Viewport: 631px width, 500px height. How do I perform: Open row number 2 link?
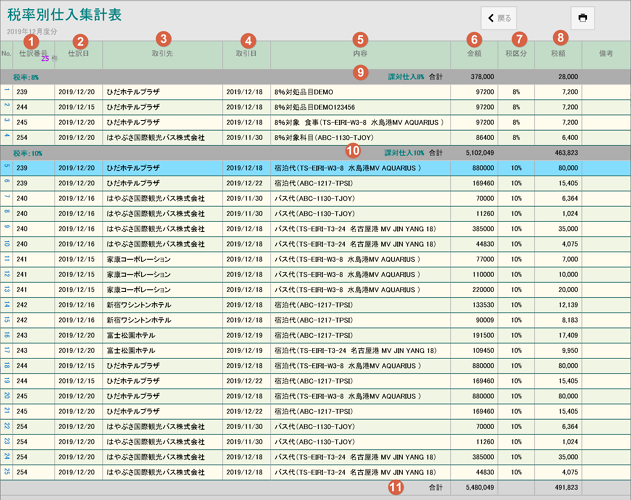click(7, 105)
